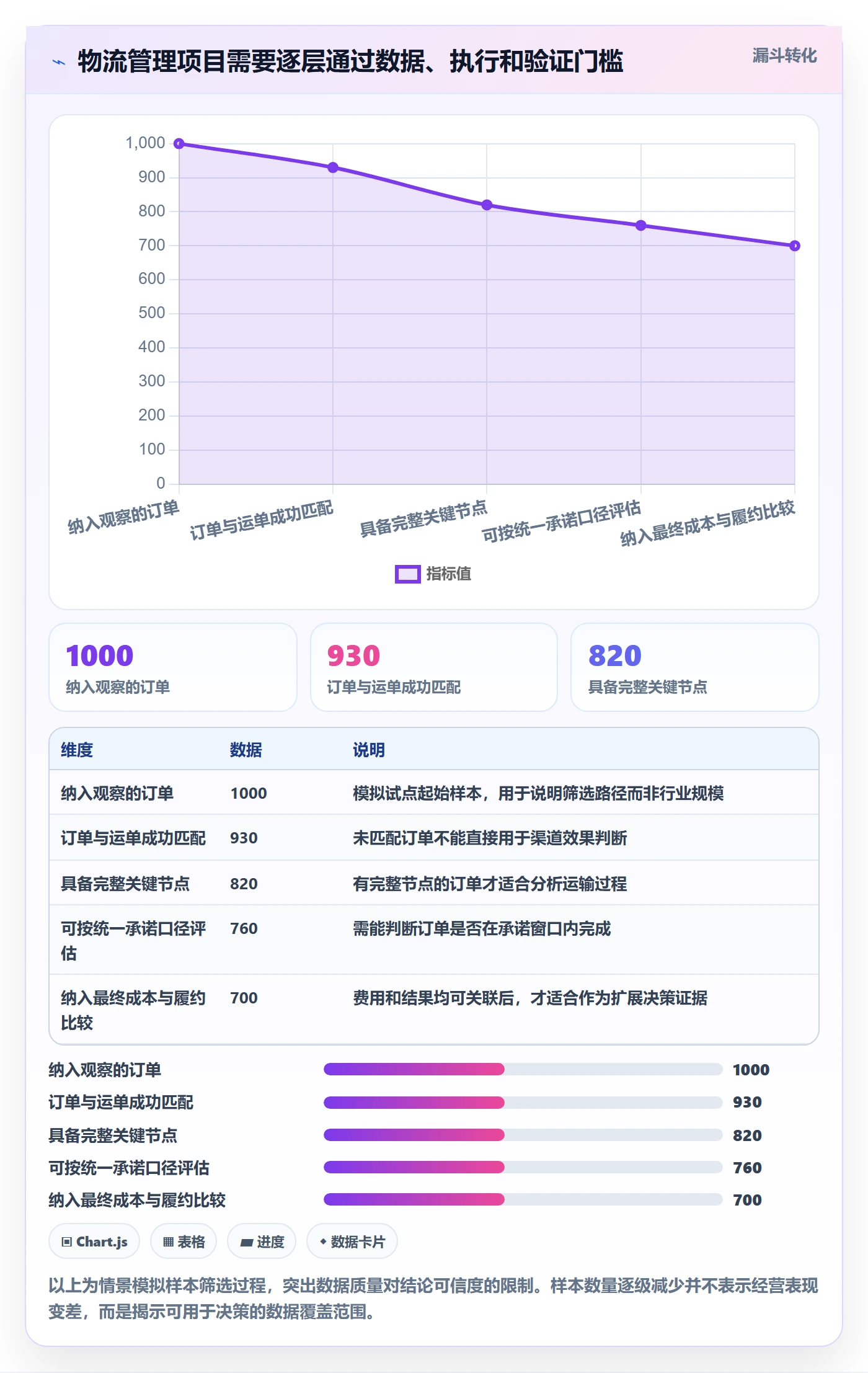Image resolution: width=868 pixels, height=1373 pixels.
Task: Select the 表格 tag chip
Action: coord(184,1242)
